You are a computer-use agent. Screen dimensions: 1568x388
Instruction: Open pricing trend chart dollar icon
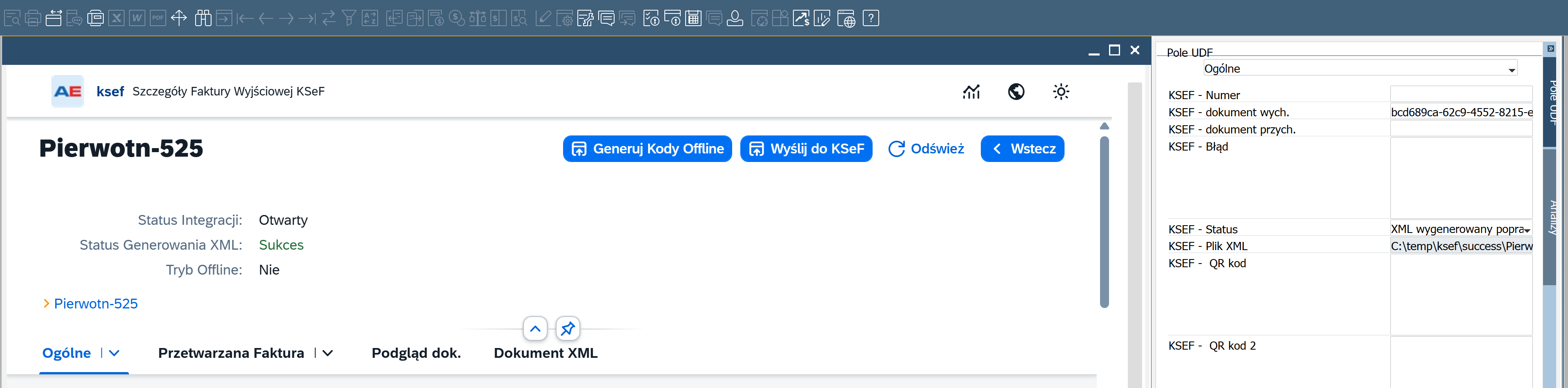click(x=801, y=18)
